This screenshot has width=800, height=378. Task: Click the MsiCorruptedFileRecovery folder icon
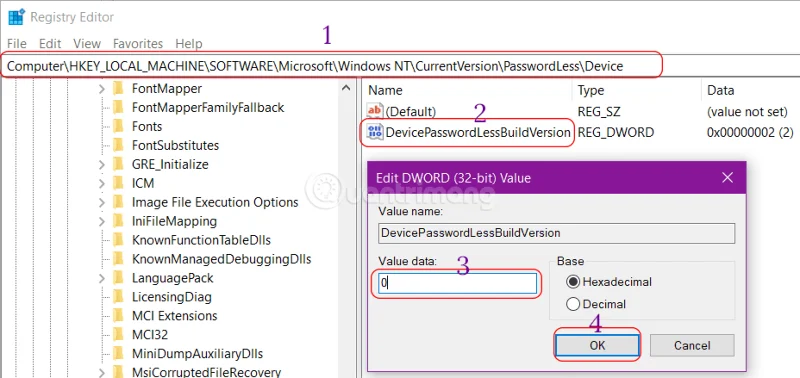coord(118,372)
